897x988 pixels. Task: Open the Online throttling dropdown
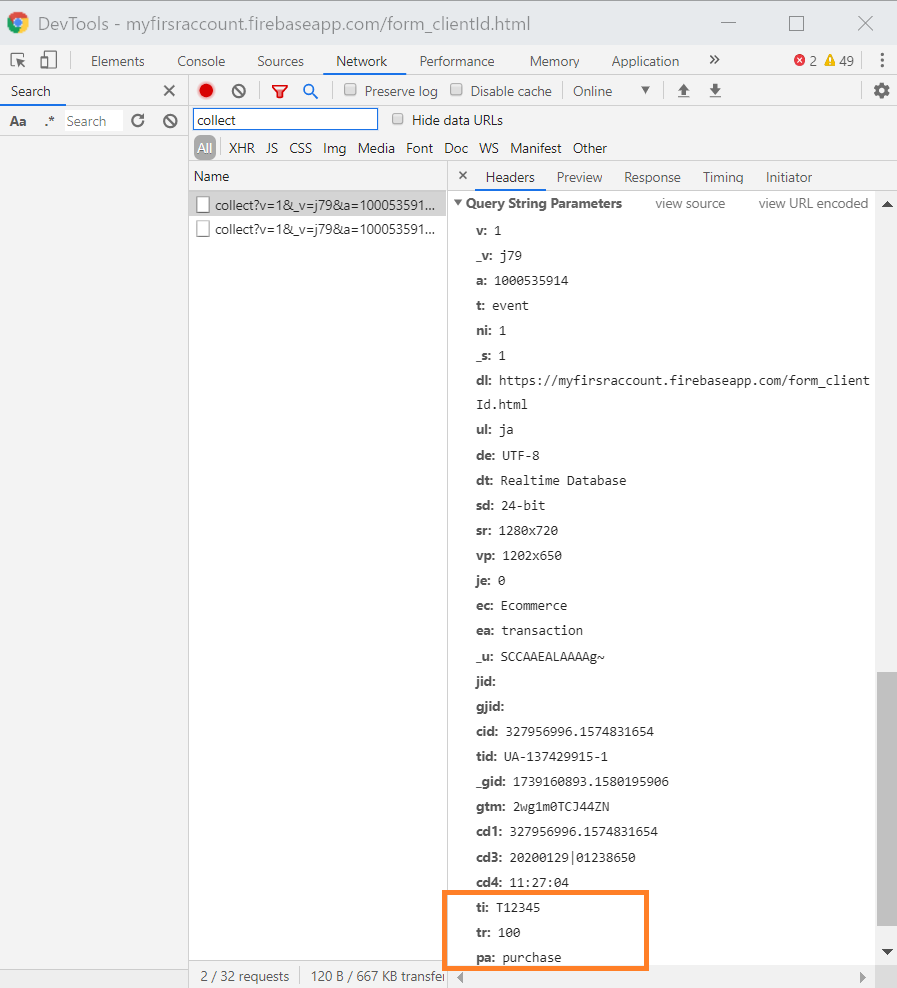[x=611, y=91]
